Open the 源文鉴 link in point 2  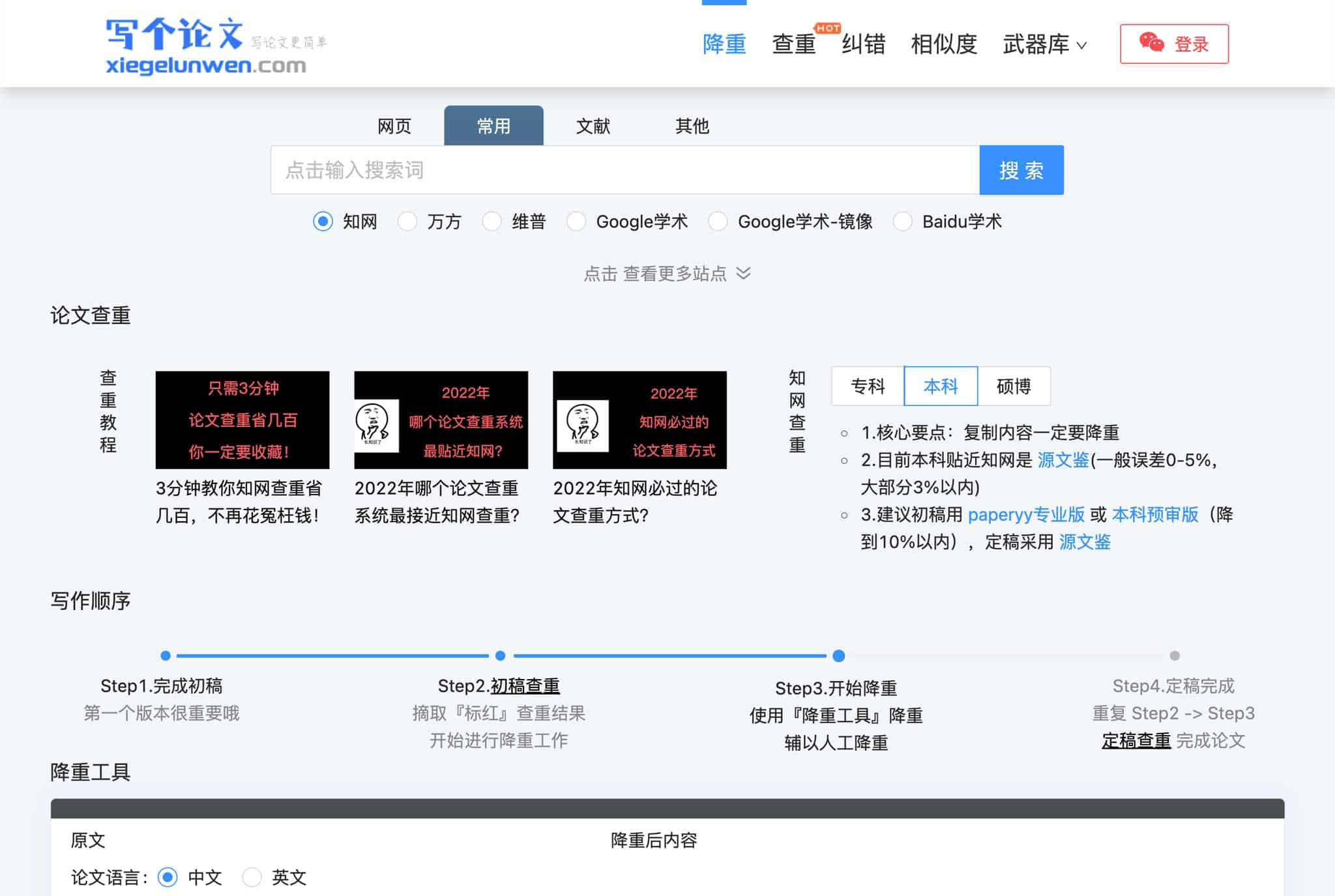click(1063, 460)
